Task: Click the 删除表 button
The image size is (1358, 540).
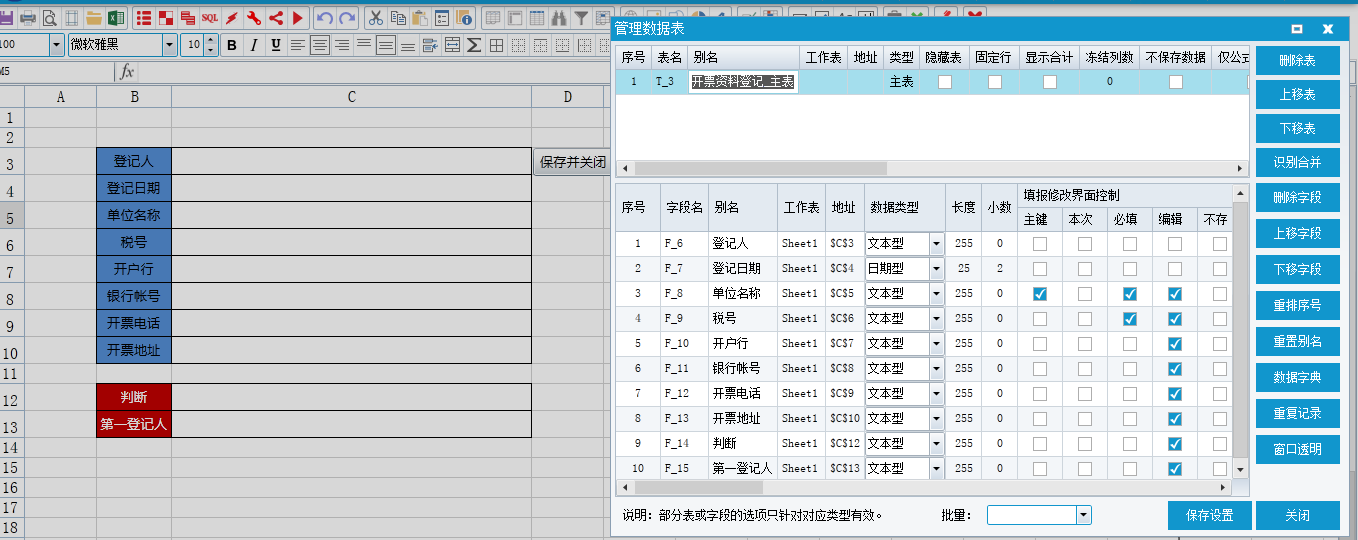Action: click(1297, 60)
